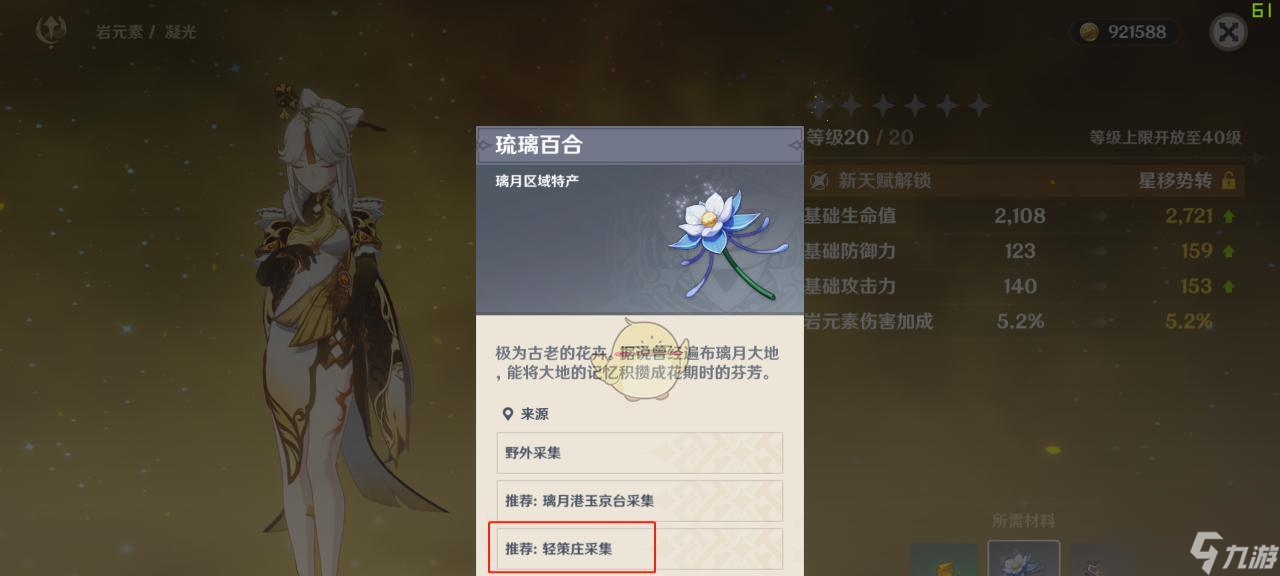Screen dimensions: 1280x576
Task: Select the 野外采集 source entry
Action: 640,453
